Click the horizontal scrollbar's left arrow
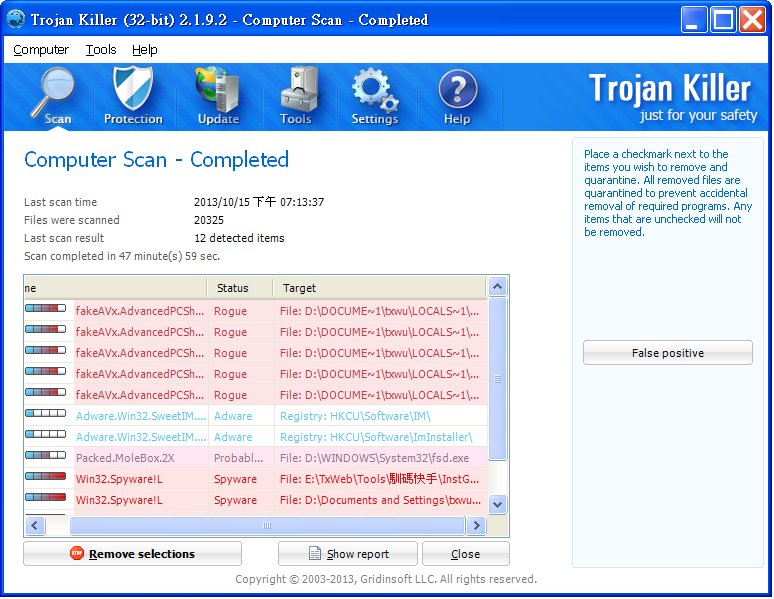Viewport: 774px width, 599px height. [35, 525]
